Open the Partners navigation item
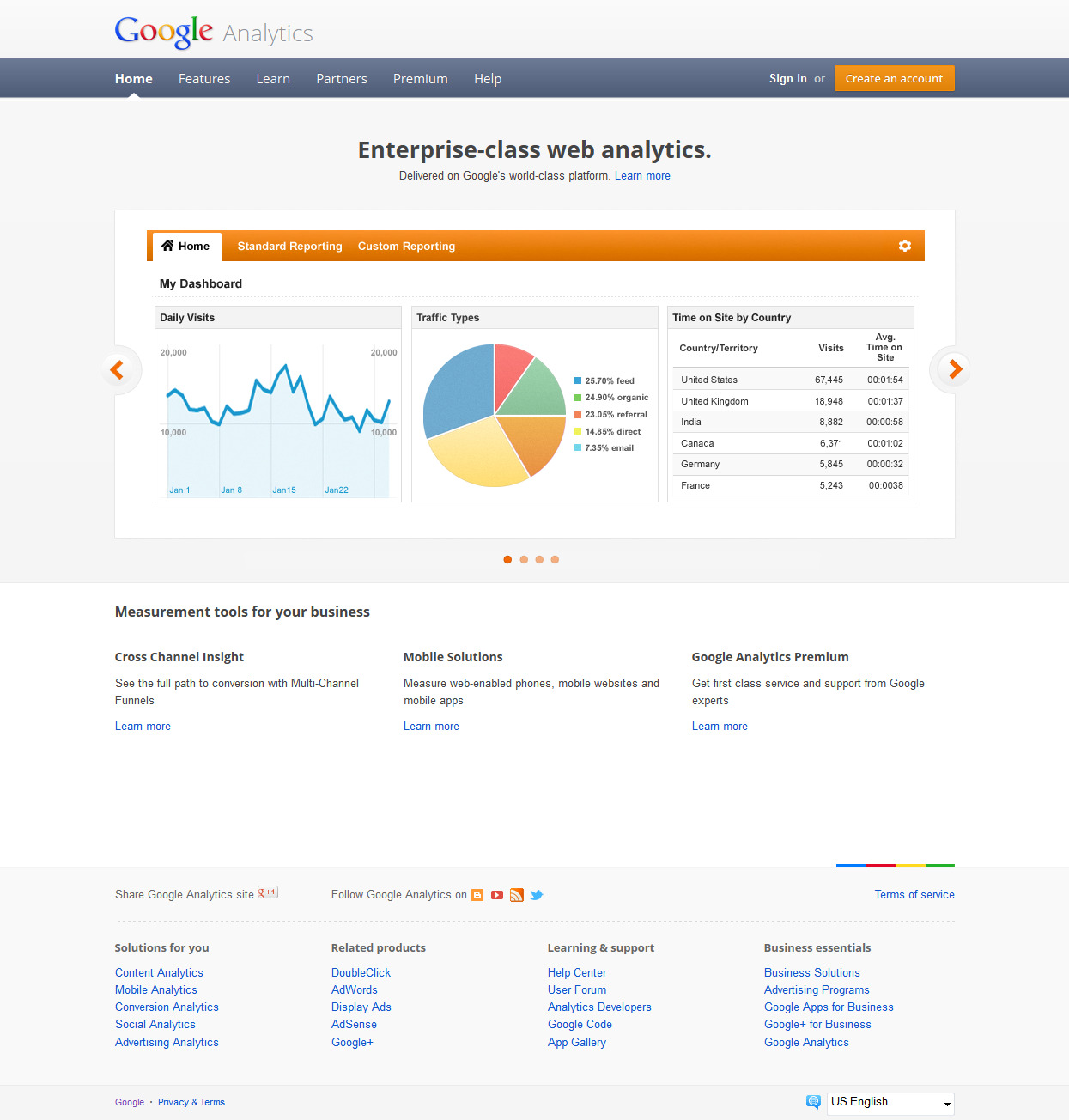 coord(342,79)
